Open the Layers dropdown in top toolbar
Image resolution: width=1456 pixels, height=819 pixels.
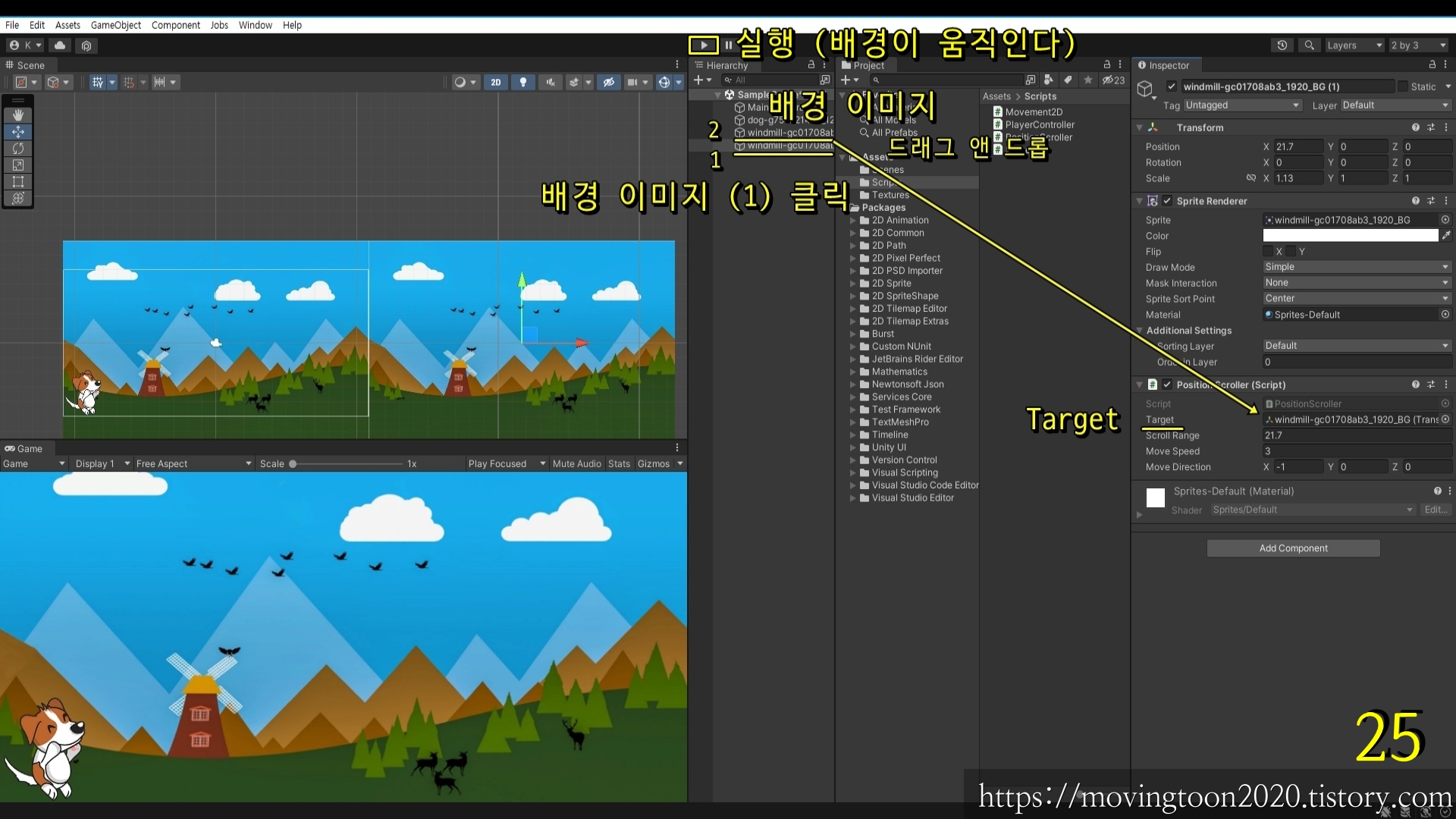(1354, 45)
